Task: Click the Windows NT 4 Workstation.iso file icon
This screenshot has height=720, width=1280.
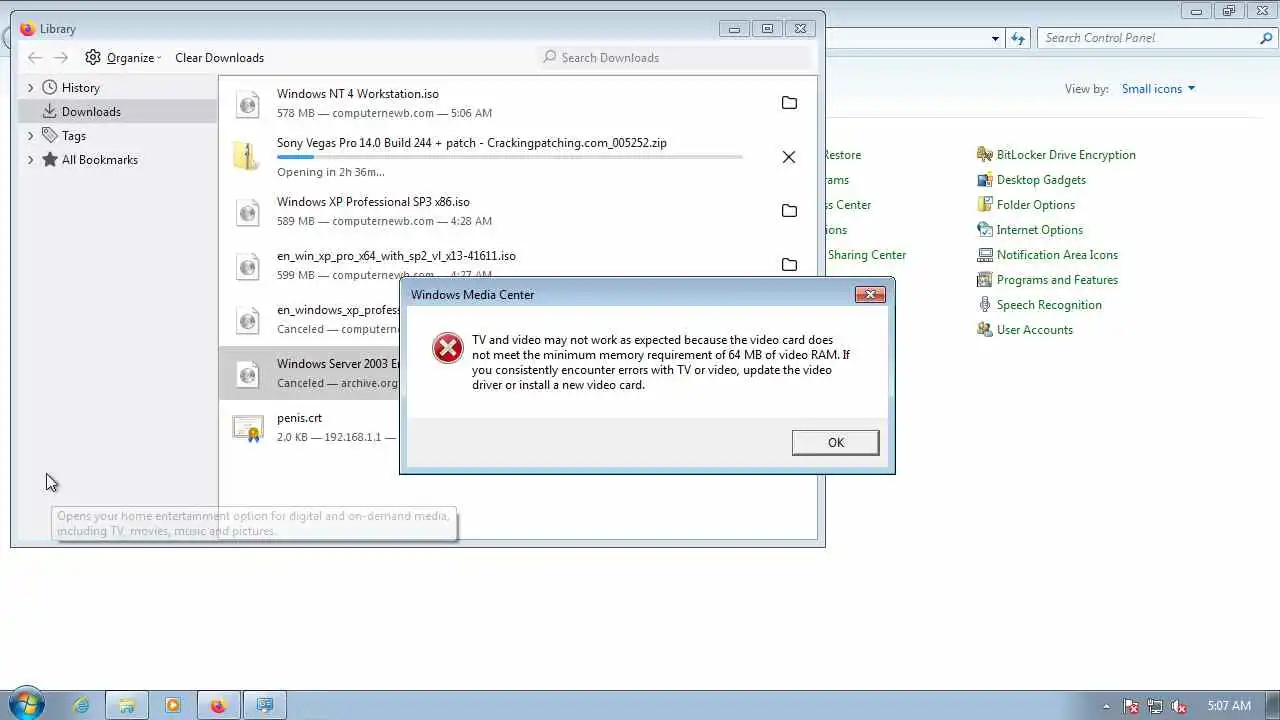Action: coord(247,103)
